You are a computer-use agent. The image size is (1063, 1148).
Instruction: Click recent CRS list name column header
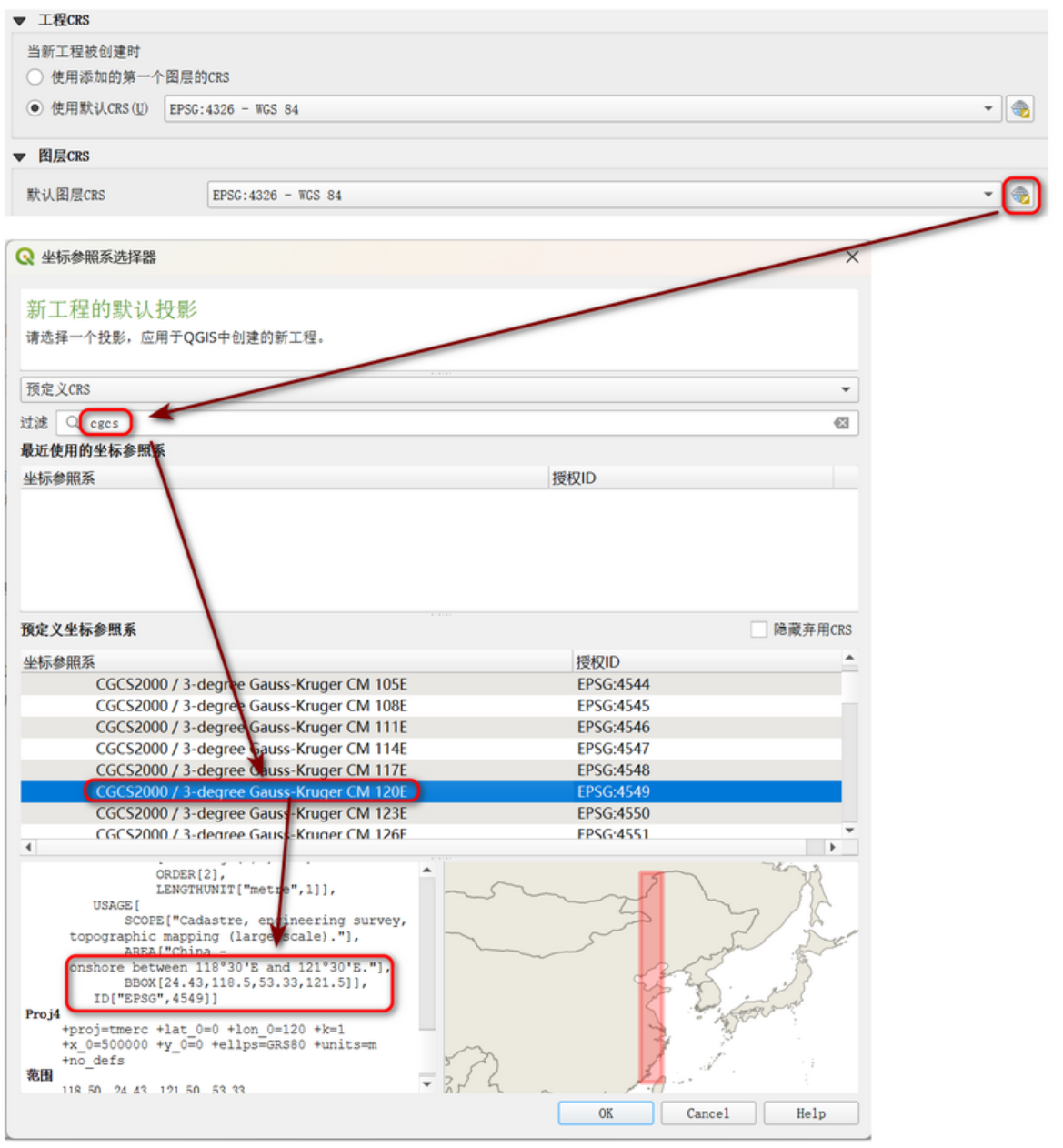(x=285, y=478)
